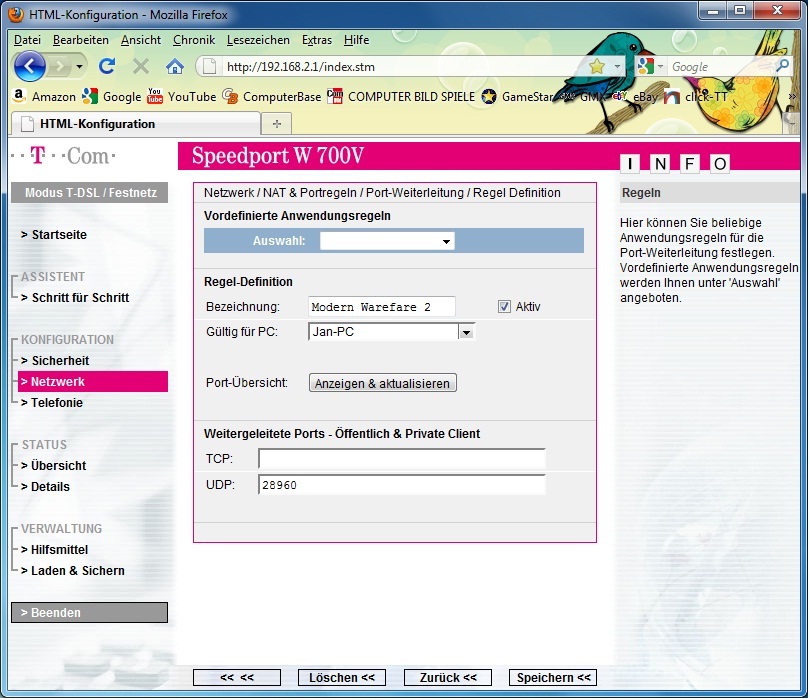
Task: Open the GMX bookmark
Action: click(x=582, y=97)
